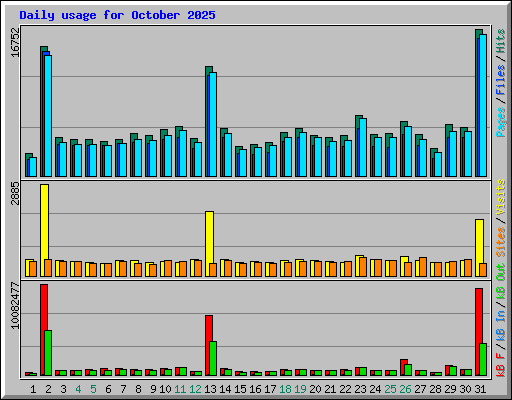
Task: Click day label 21 on the x-axis
Action: [330, 389]
